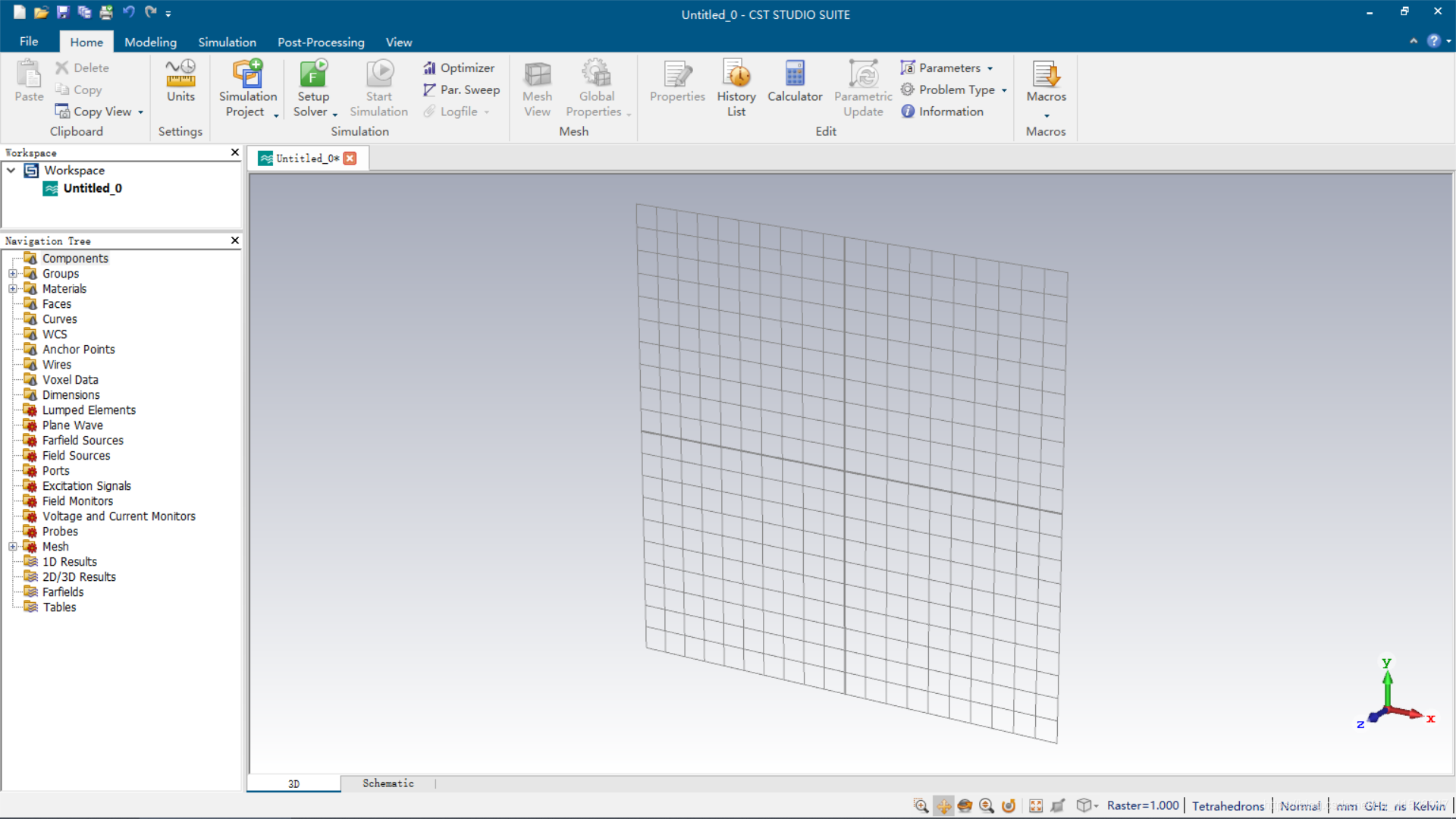Activate zoom tool in status bar

(x=921, y=805)
